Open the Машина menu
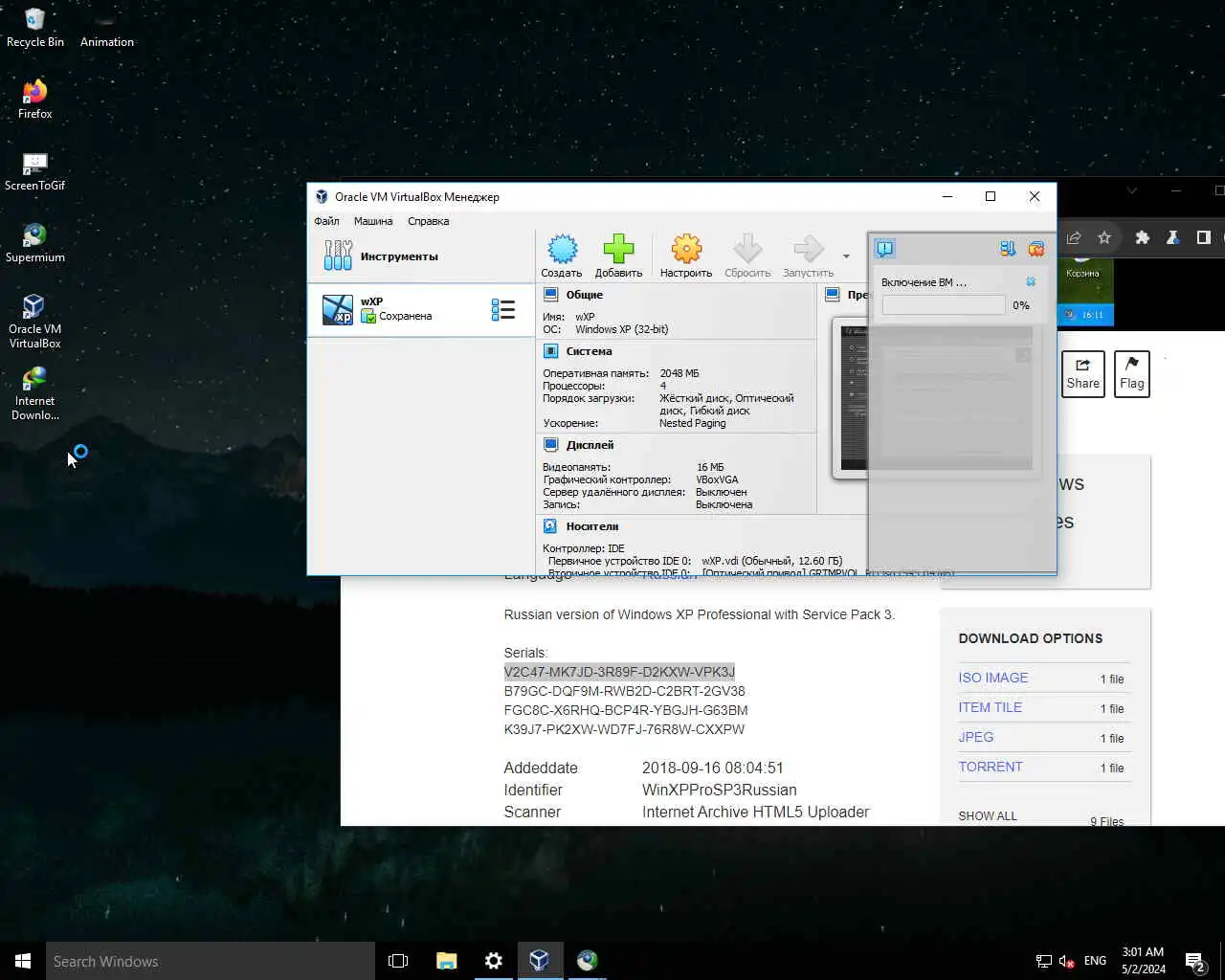The image size is (1225, 980). [x=373, y=221]
